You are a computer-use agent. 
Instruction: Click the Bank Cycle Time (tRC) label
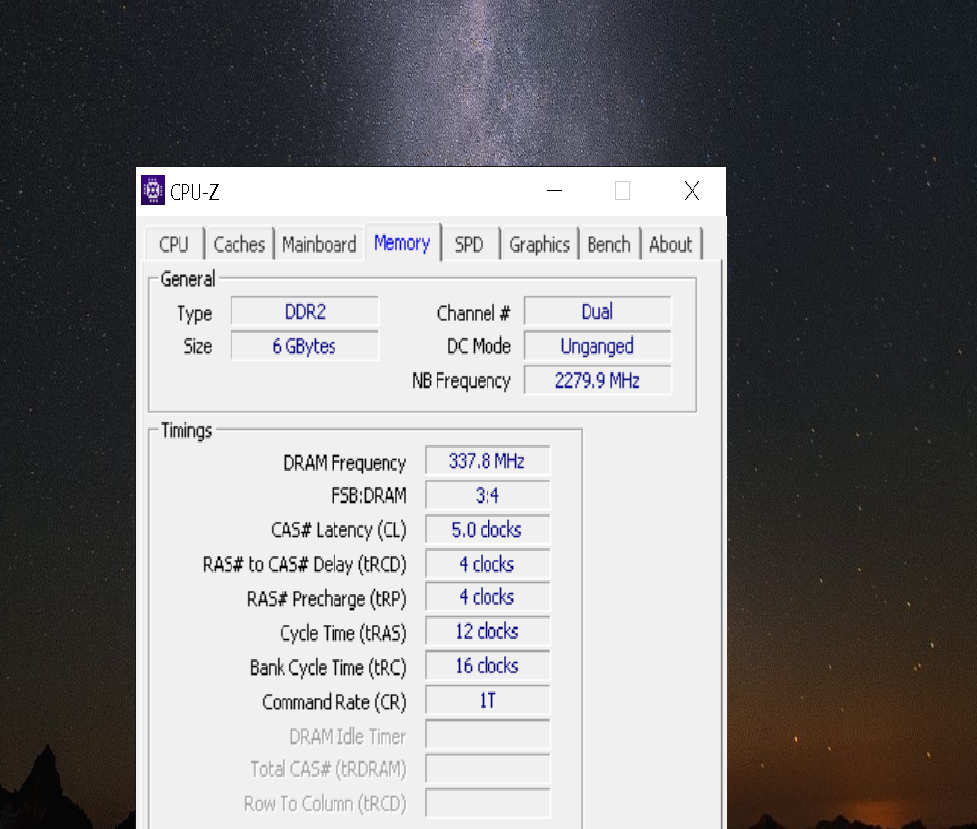pyautogui.click(x=328, y=668)
